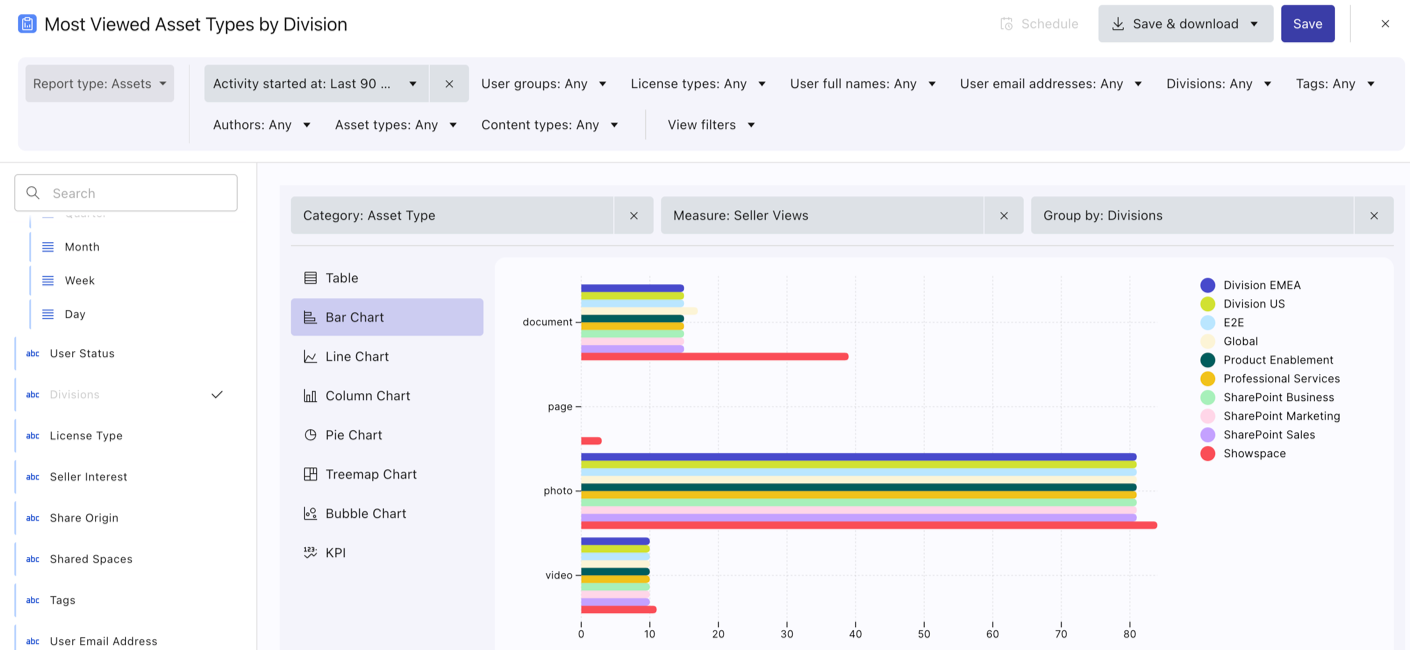Select the Column Chart icon
Viewport: 1410px width, 650px height.
click(x=310, y=396)
